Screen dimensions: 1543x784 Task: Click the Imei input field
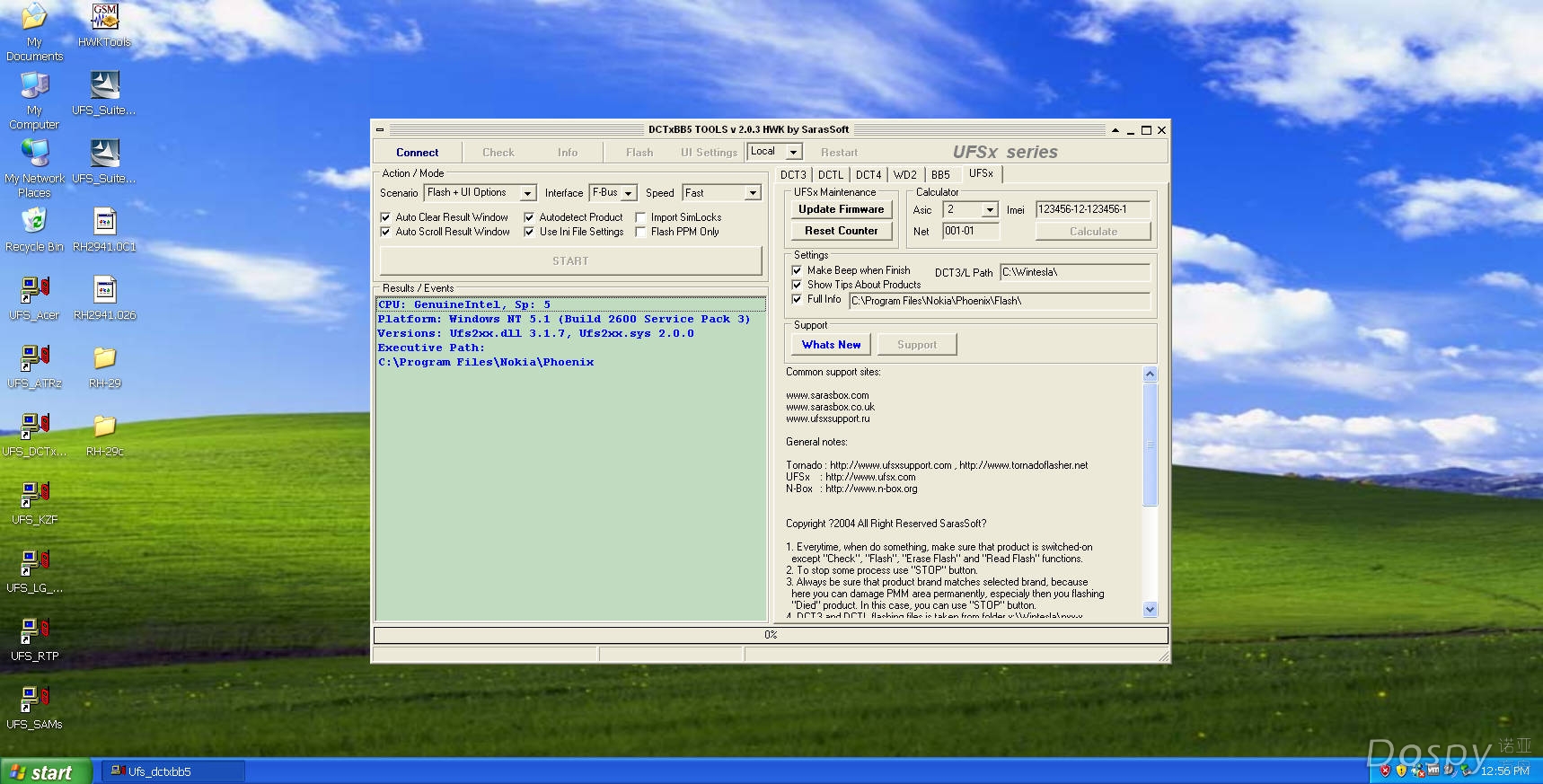pos(1093,209)
